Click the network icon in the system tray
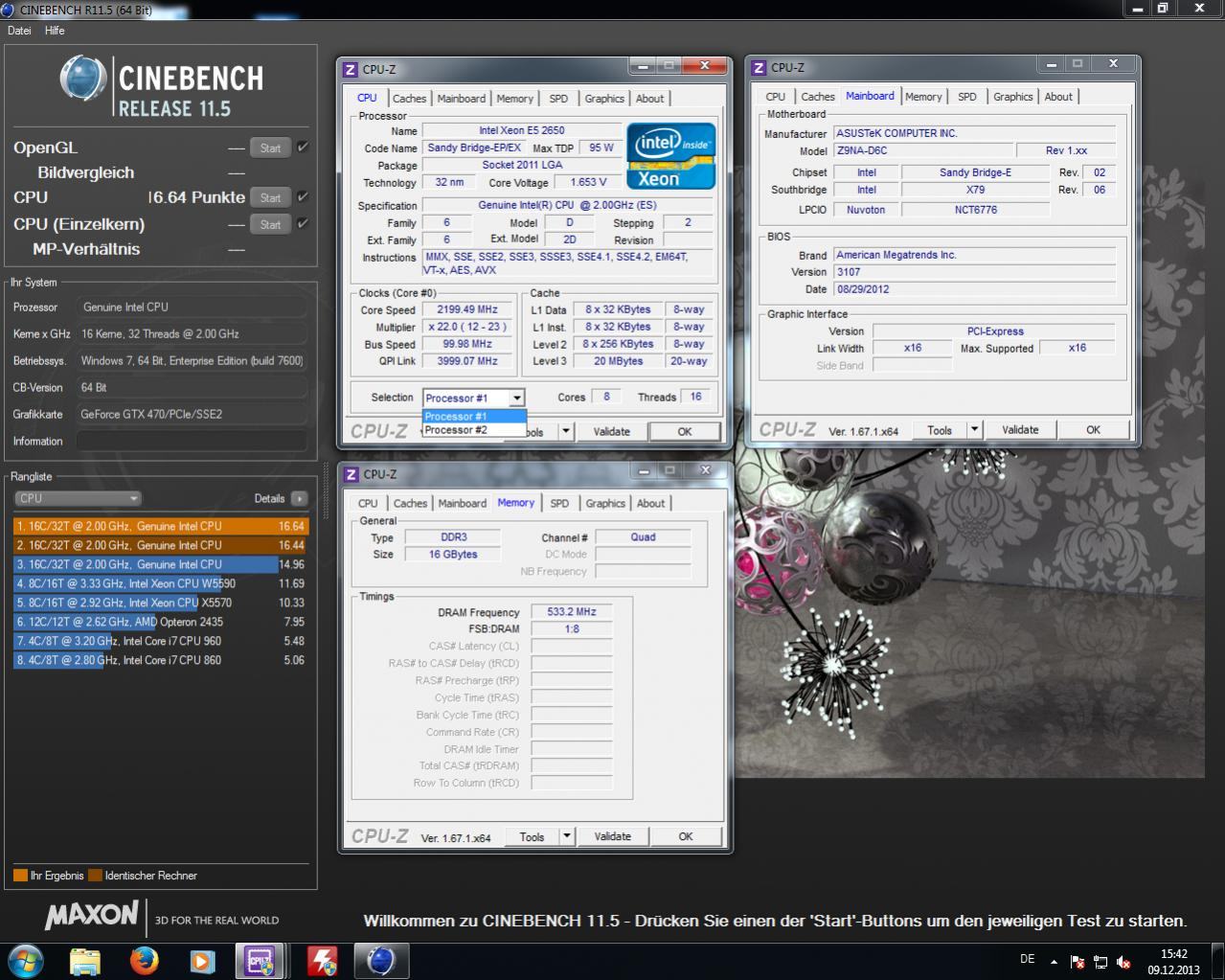The image size is (1225, 980). pos(1101,961)
